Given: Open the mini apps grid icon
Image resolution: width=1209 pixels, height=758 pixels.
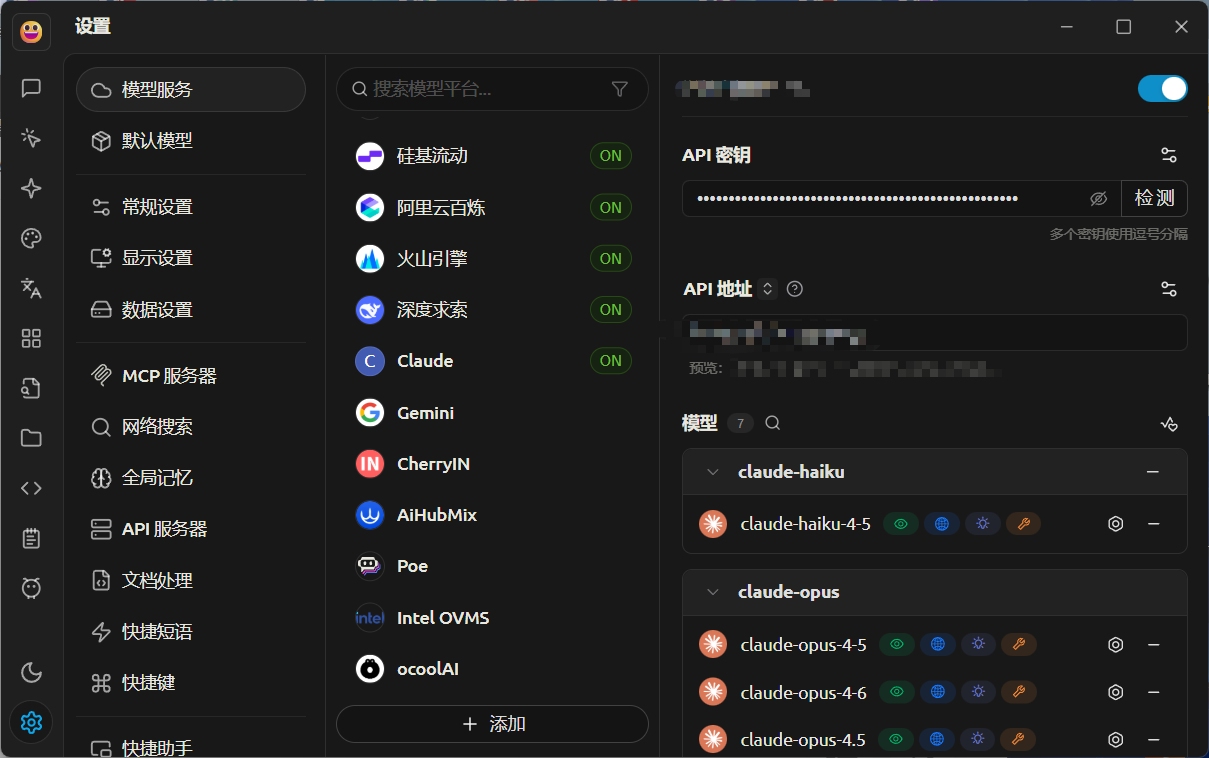Looking at the screenshot, I should coord(31,338).
